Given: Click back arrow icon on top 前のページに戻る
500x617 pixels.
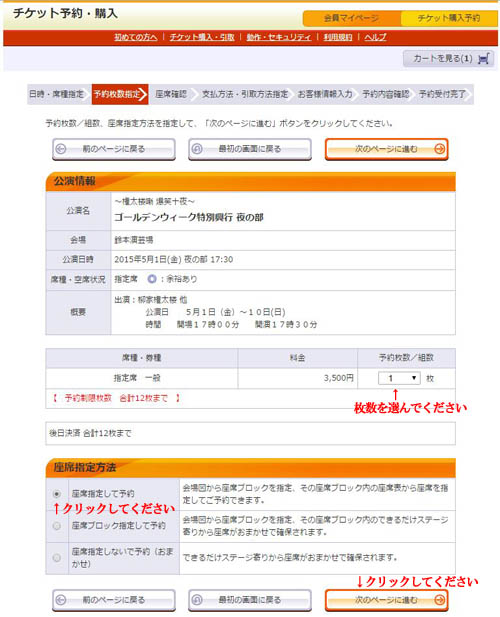Looking at the screenshot, I should click(61, 149).
